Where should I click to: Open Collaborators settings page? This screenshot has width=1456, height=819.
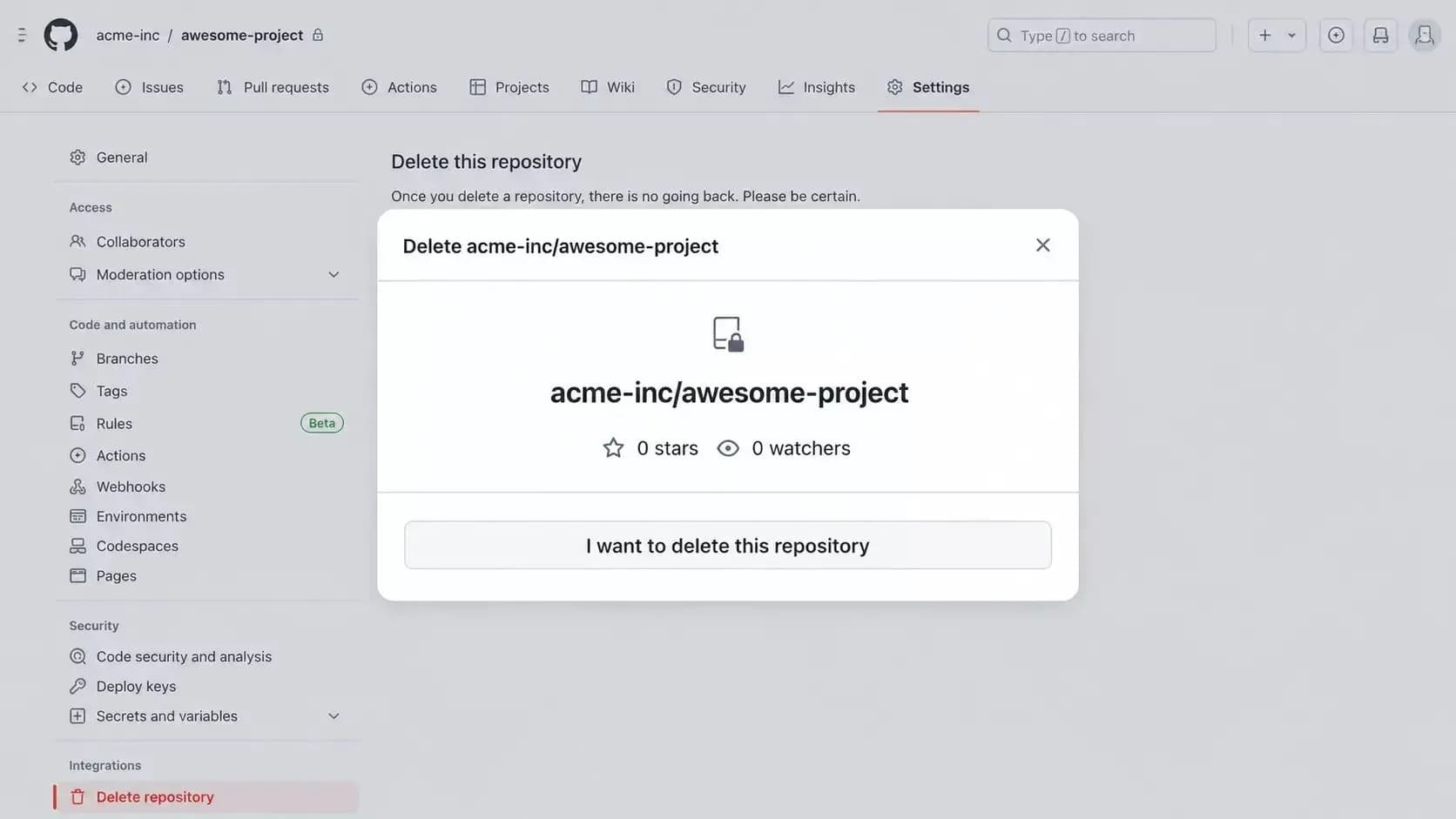206,242
